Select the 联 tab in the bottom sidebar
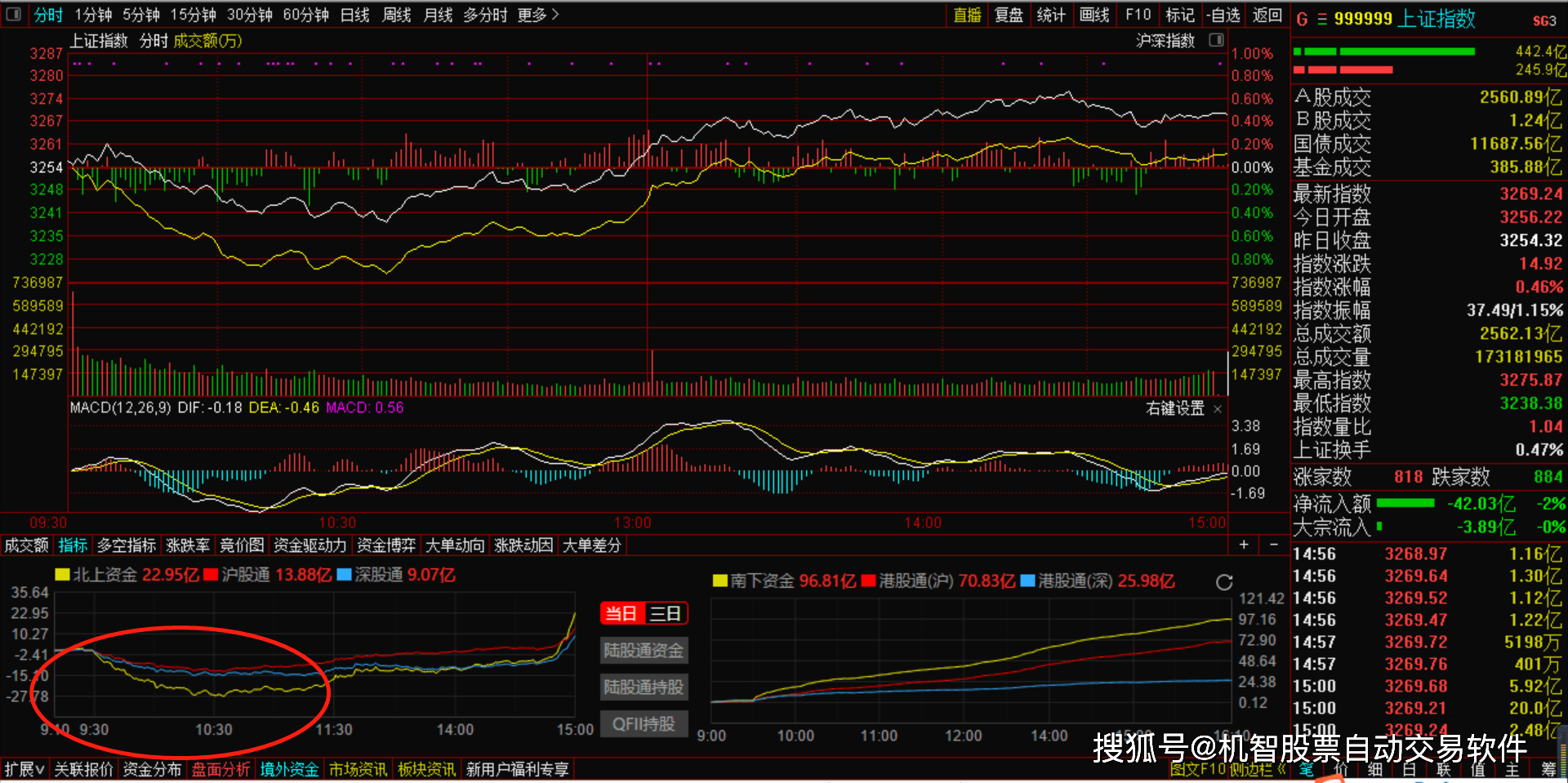Viewport: 1568px width, 783px height. (x=1444, y=769)
